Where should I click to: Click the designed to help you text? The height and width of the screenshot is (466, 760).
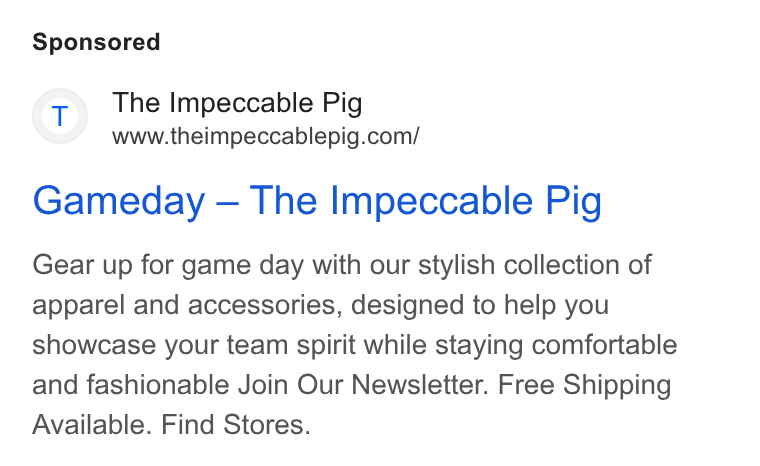(x=480, y=305)
